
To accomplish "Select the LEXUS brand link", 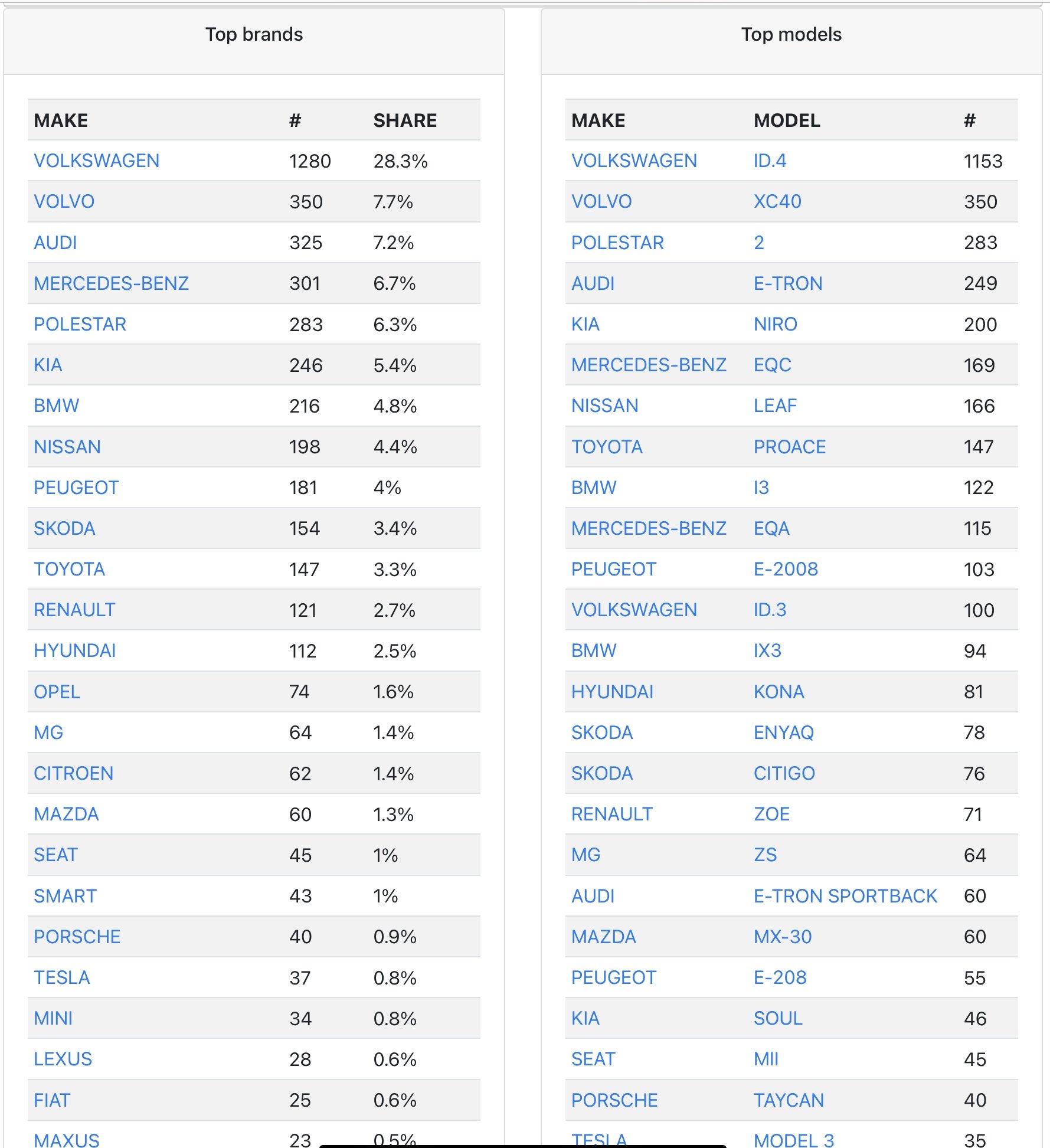I will click(x=63, y=1059).
